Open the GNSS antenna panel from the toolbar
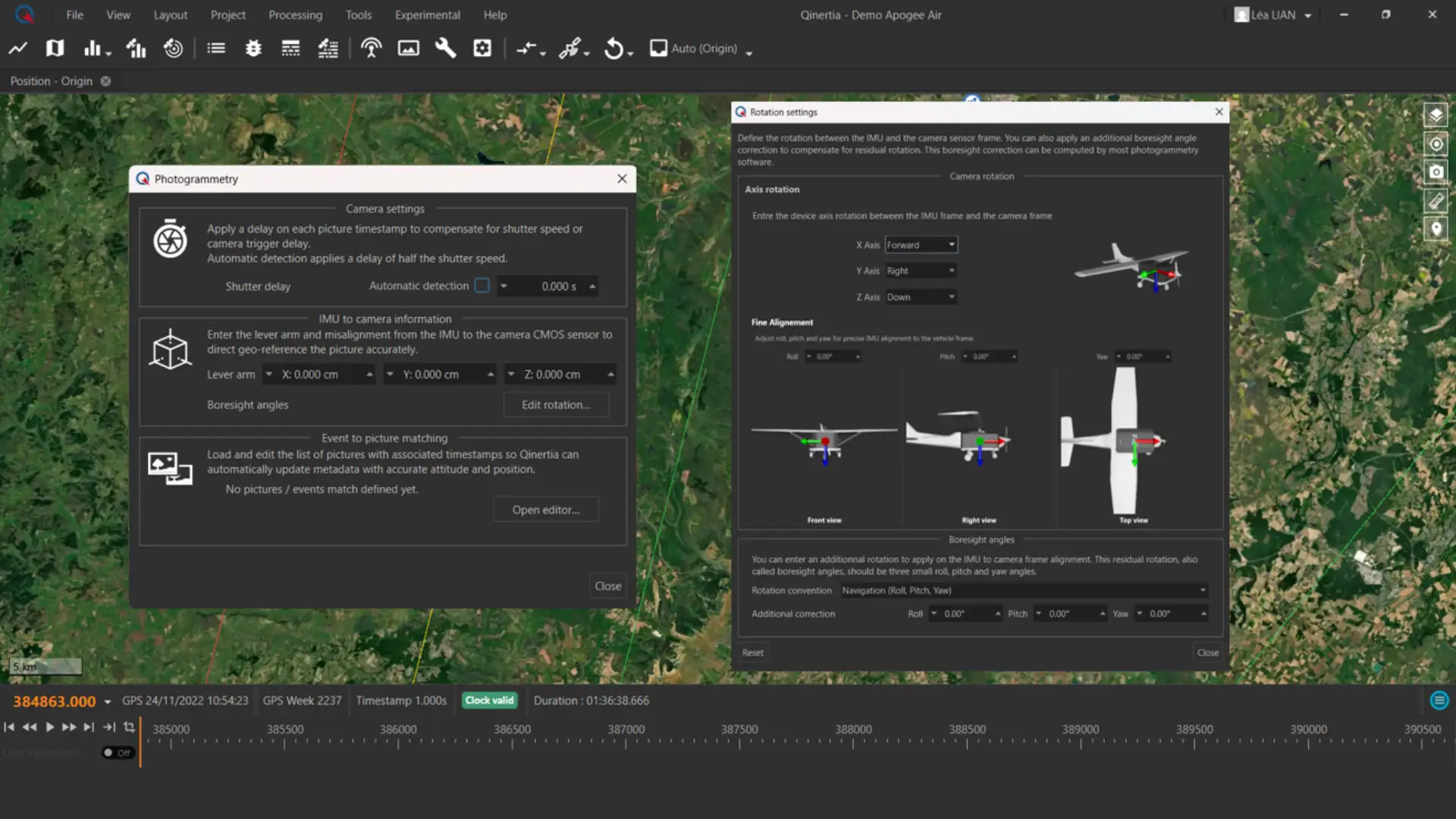The height and width of the screenshot is (819, 1456). (x=371, y=48)
